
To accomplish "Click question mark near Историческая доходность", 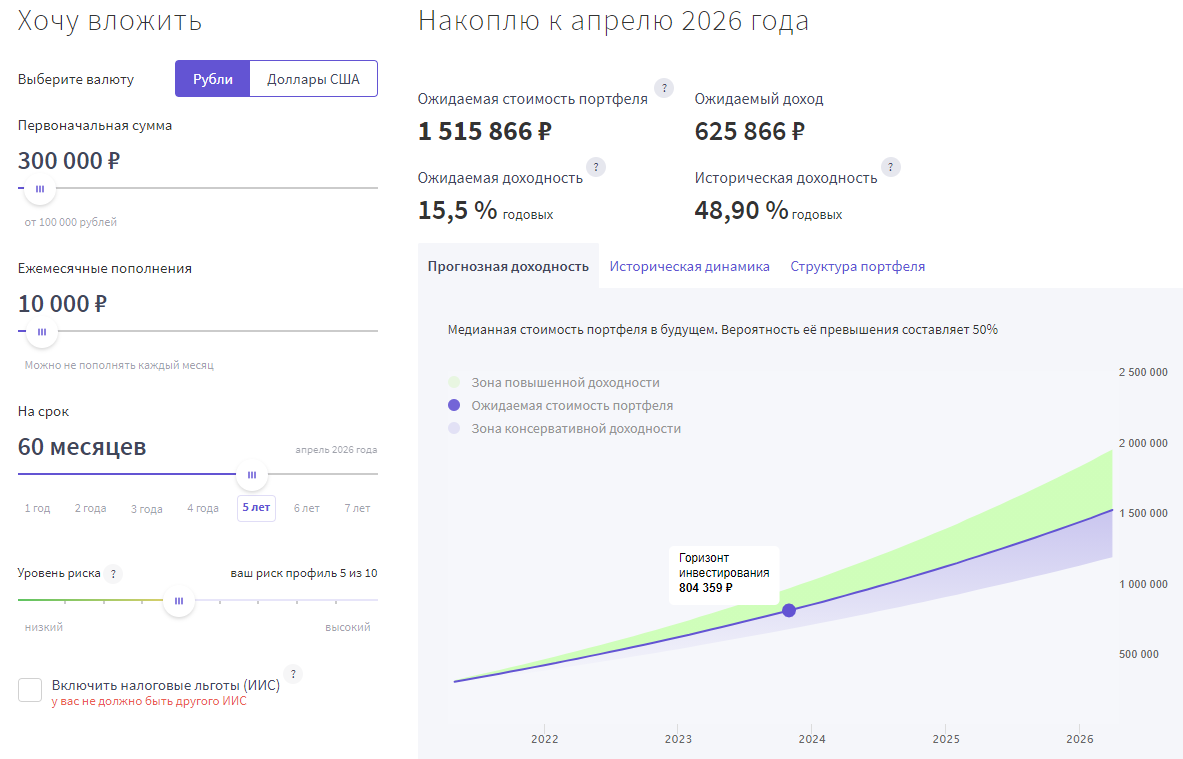I will (890, 167).
